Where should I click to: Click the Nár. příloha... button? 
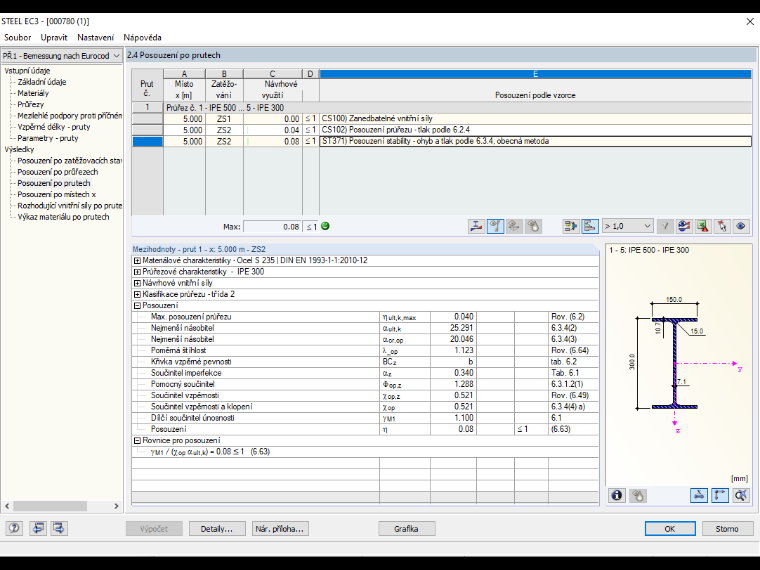(280, 529)
